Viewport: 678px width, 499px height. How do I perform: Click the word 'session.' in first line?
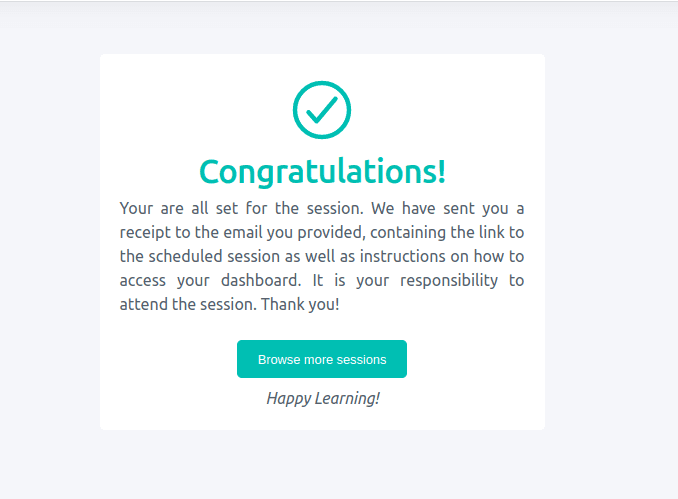335,208
